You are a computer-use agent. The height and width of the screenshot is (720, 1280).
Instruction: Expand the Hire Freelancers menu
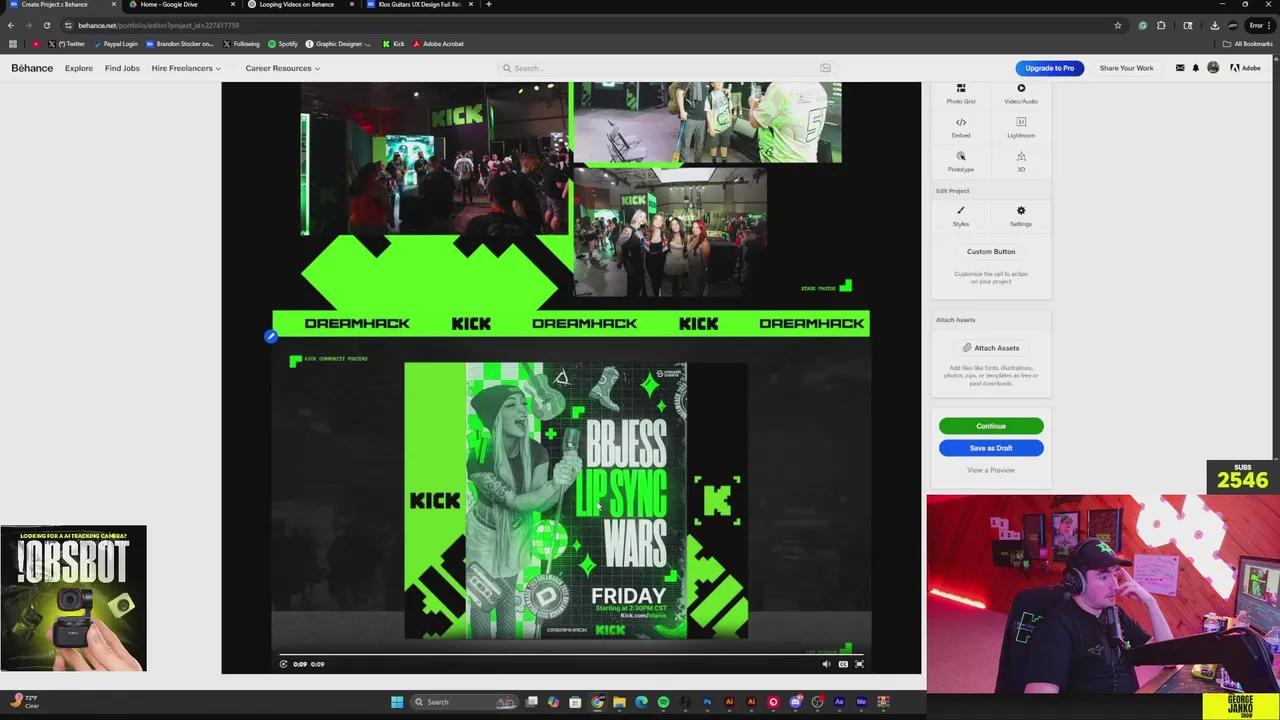click(x=186, y=68)
